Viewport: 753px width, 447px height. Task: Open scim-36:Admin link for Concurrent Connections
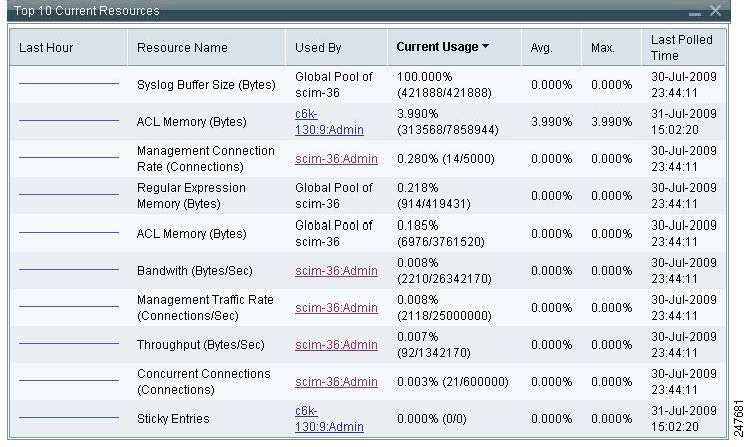[336, 382]
